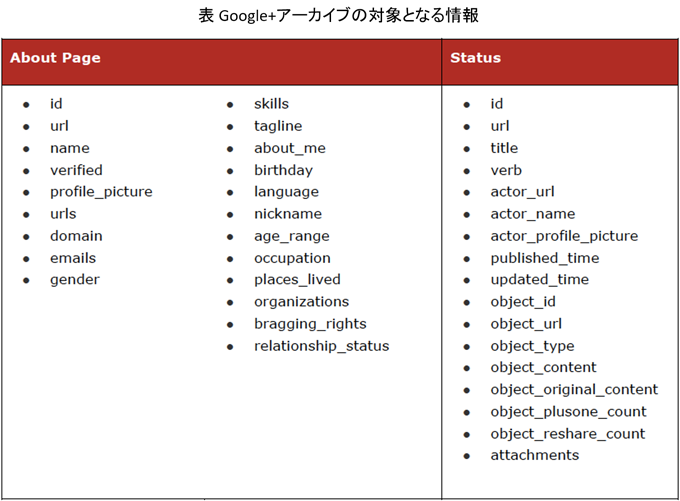Click "url" under the Status column
The height and width of the screenshot is (501, 680).
pos(500,126)
